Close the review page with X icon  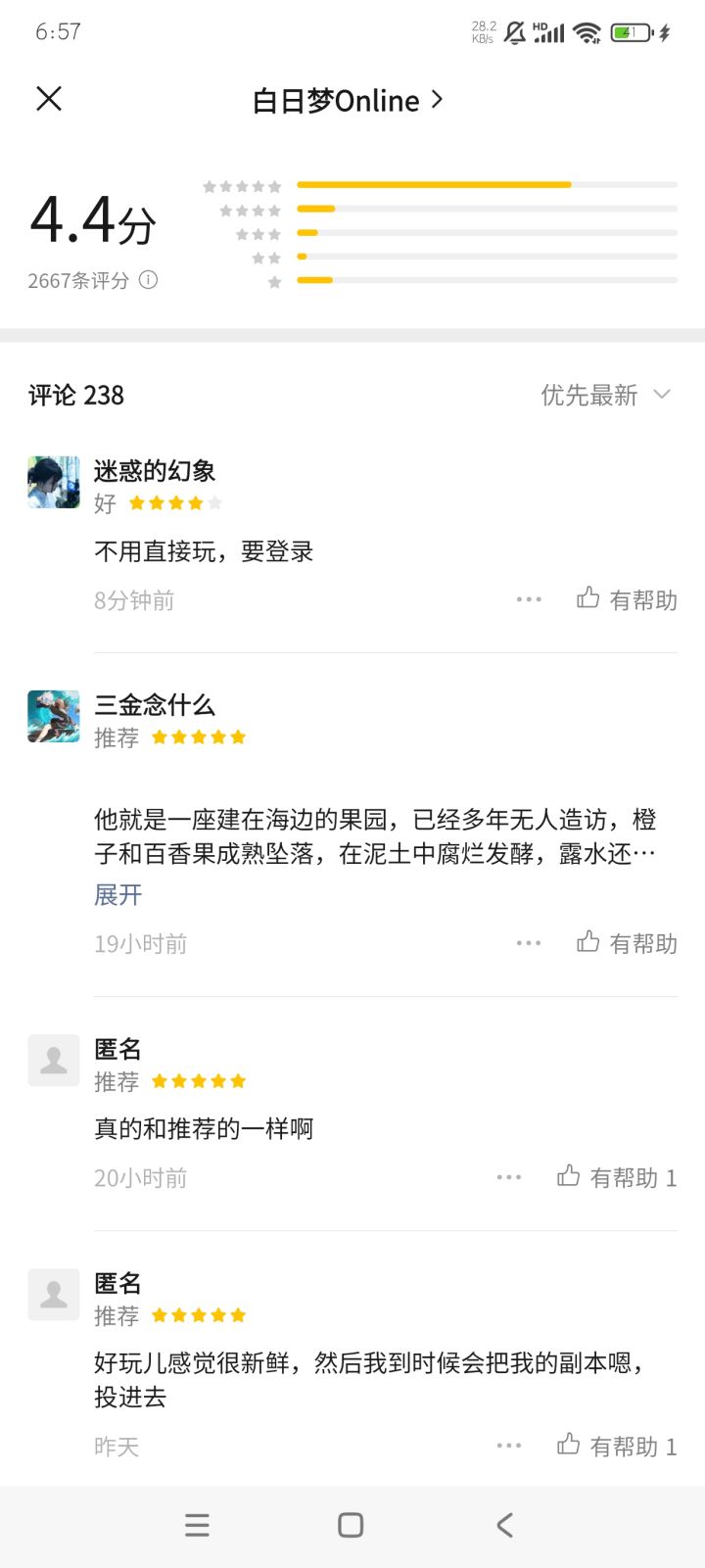49,99
